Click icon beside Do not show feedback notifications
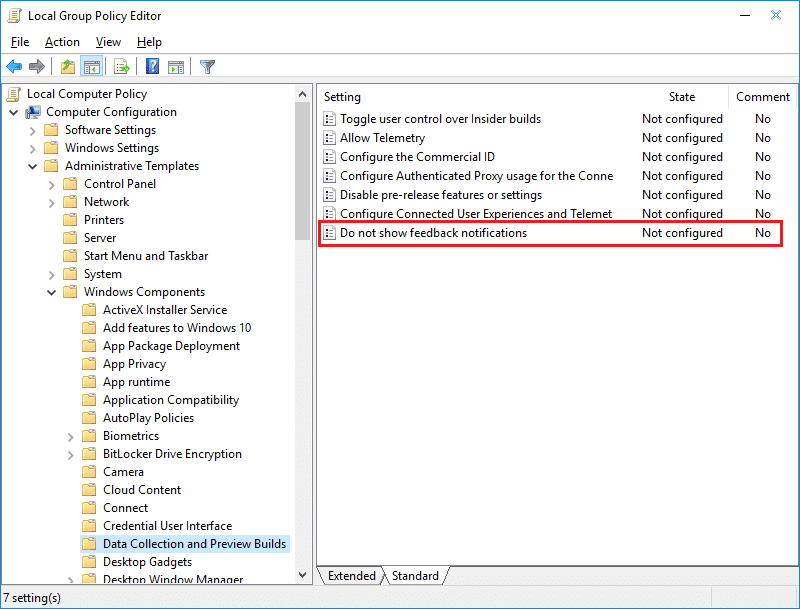800x609 pixels. click(x=330, y=233)
